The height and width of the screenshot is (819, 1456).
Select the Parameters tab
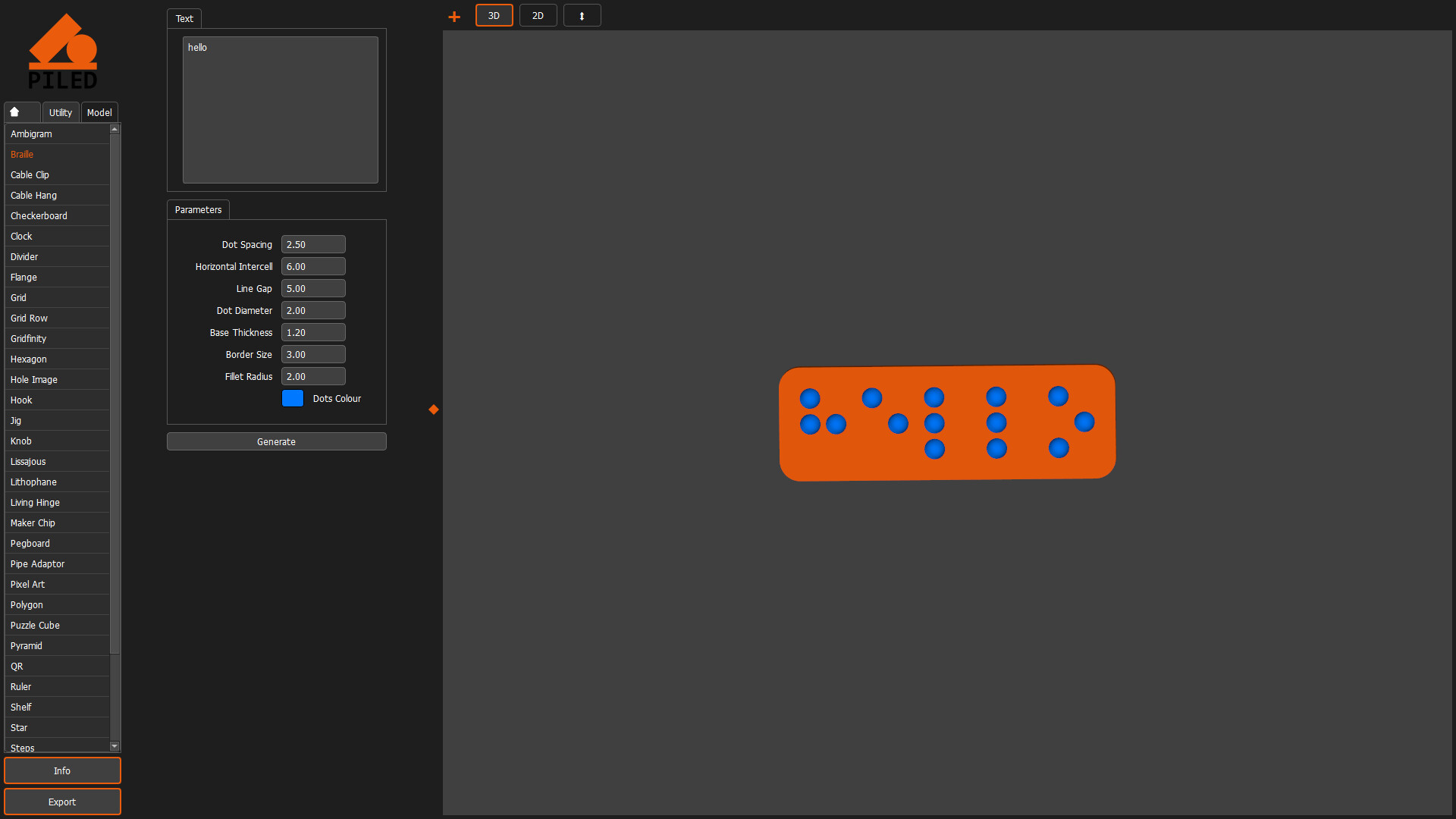pyautogui.click(x=198, y=209)
